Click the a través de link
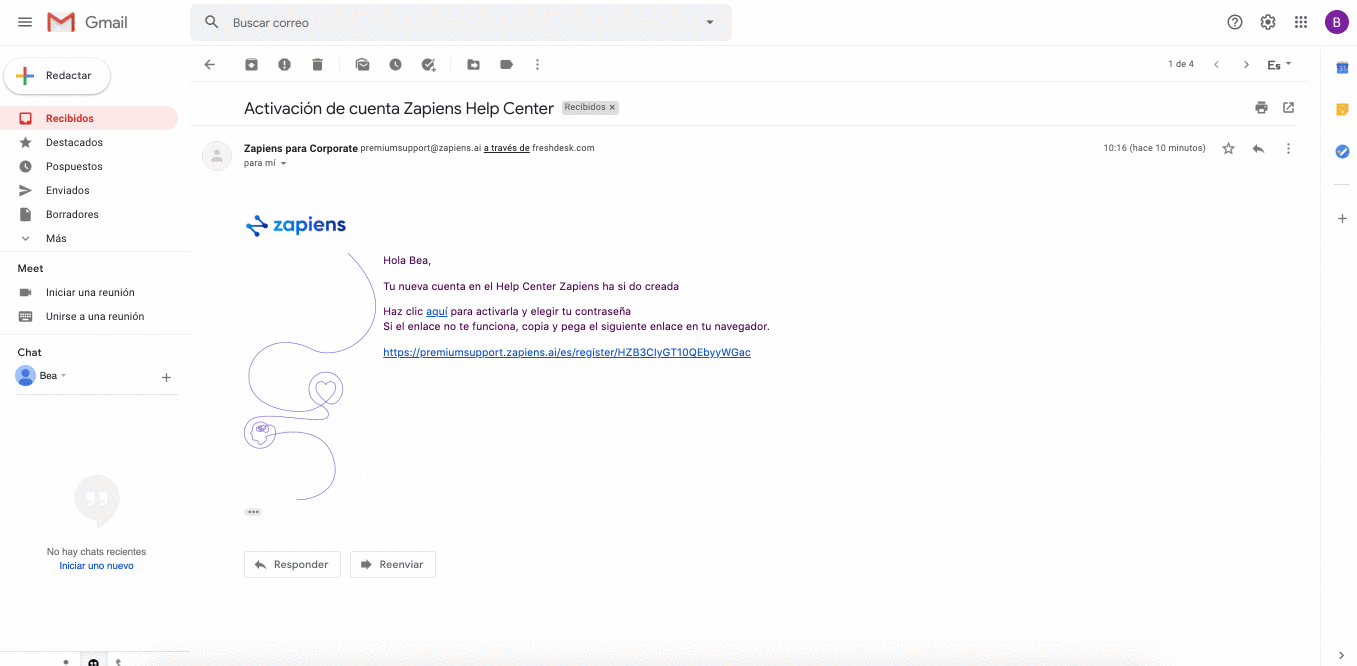 [507, 148]
